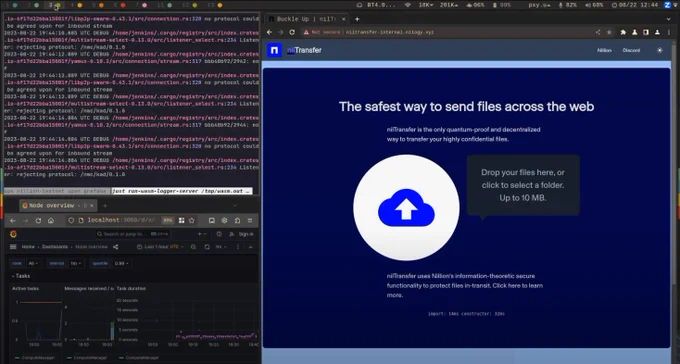Open the Chrome labs flask icon
The height and width of the screenshot is (364, 680).
point(634,32)
